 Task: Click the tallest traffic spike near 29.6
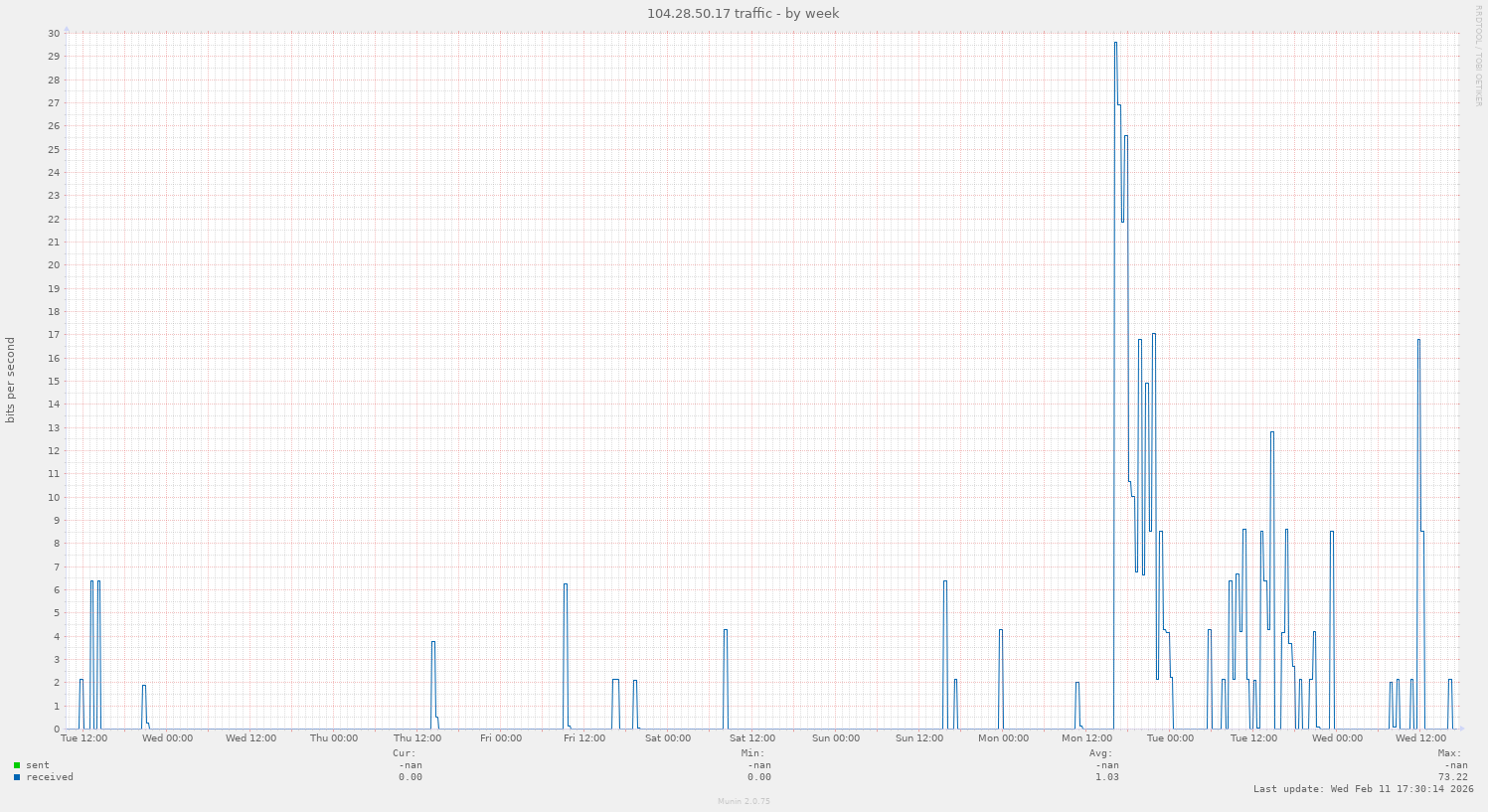(x=1115, y=44)
